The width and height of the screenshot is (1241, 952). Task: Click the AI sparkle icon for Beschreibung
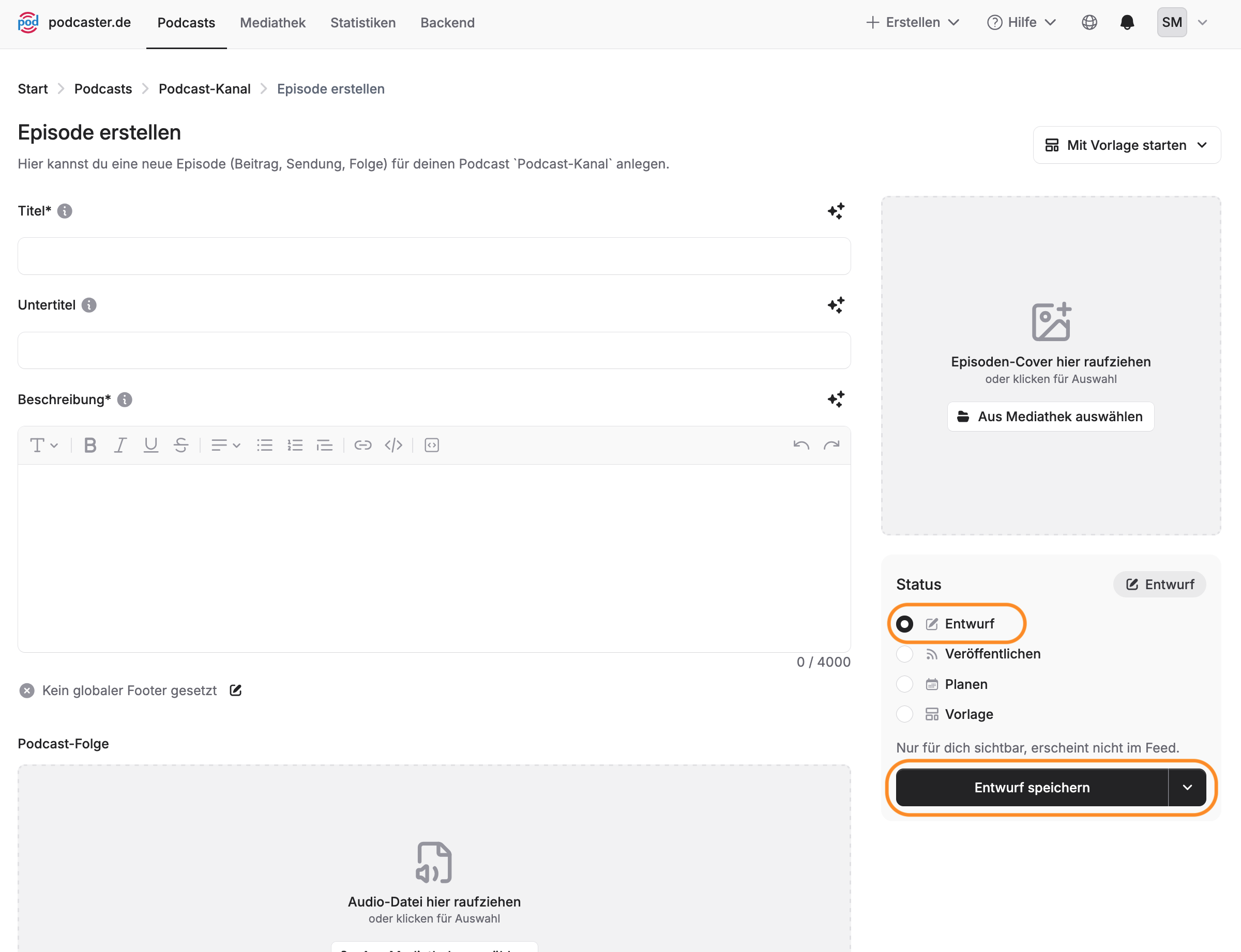point(836,400)
